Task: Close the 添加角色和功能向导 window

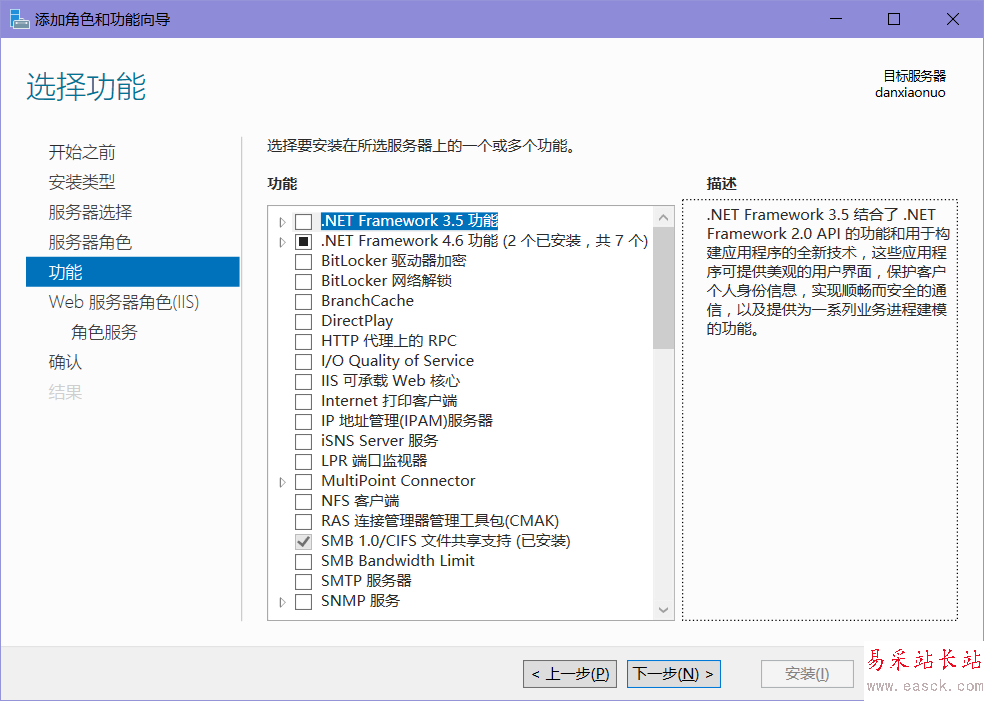Action: click(x=953, y=19)
